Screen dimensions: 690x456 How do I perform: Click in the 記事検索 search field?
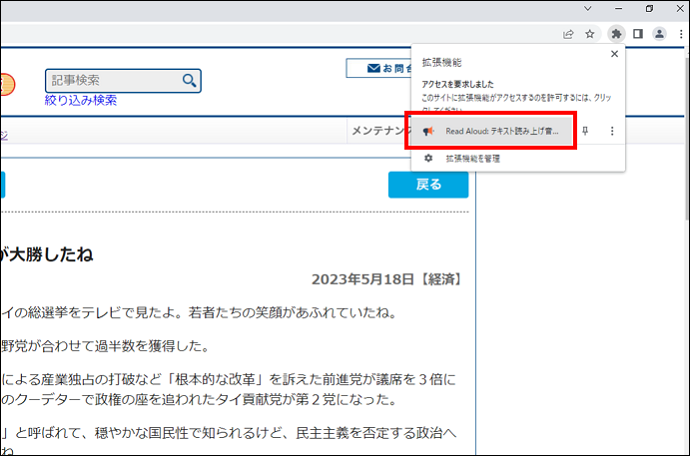click(x=110, y=80)
